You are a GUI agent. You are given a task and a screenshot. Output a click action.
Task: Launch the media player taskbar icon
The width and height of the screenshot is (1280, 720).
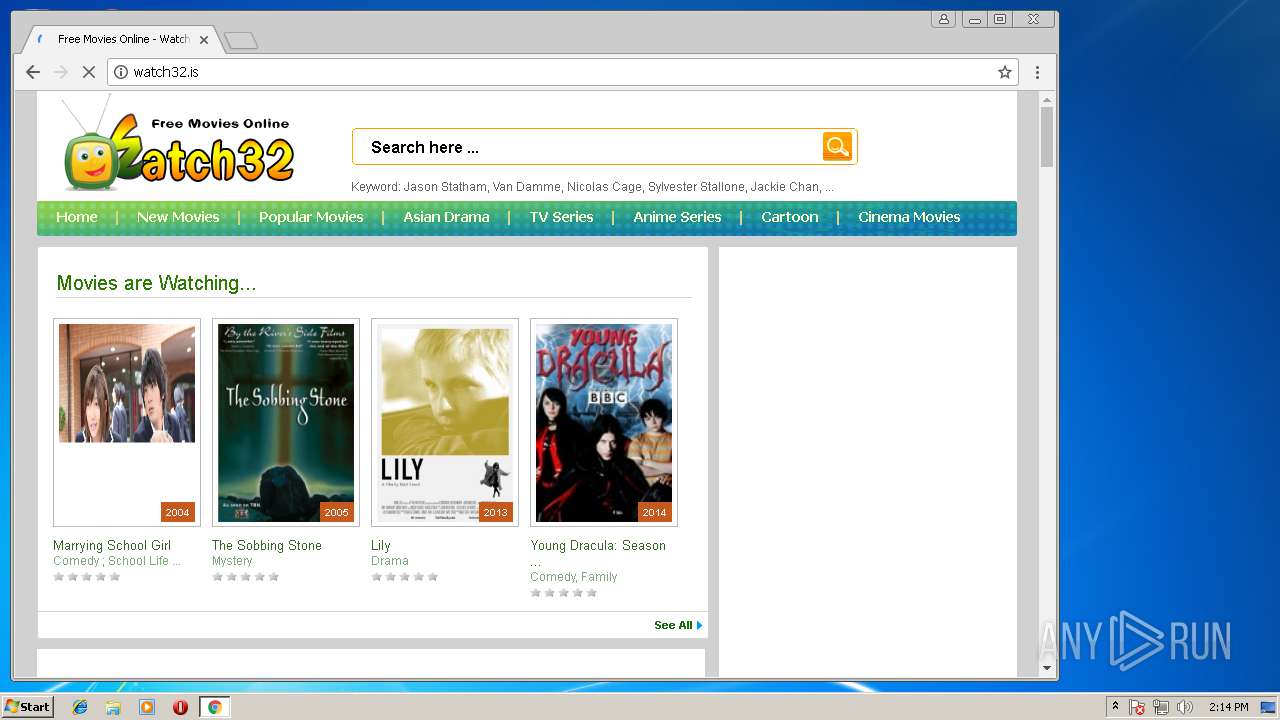(147, 707)
